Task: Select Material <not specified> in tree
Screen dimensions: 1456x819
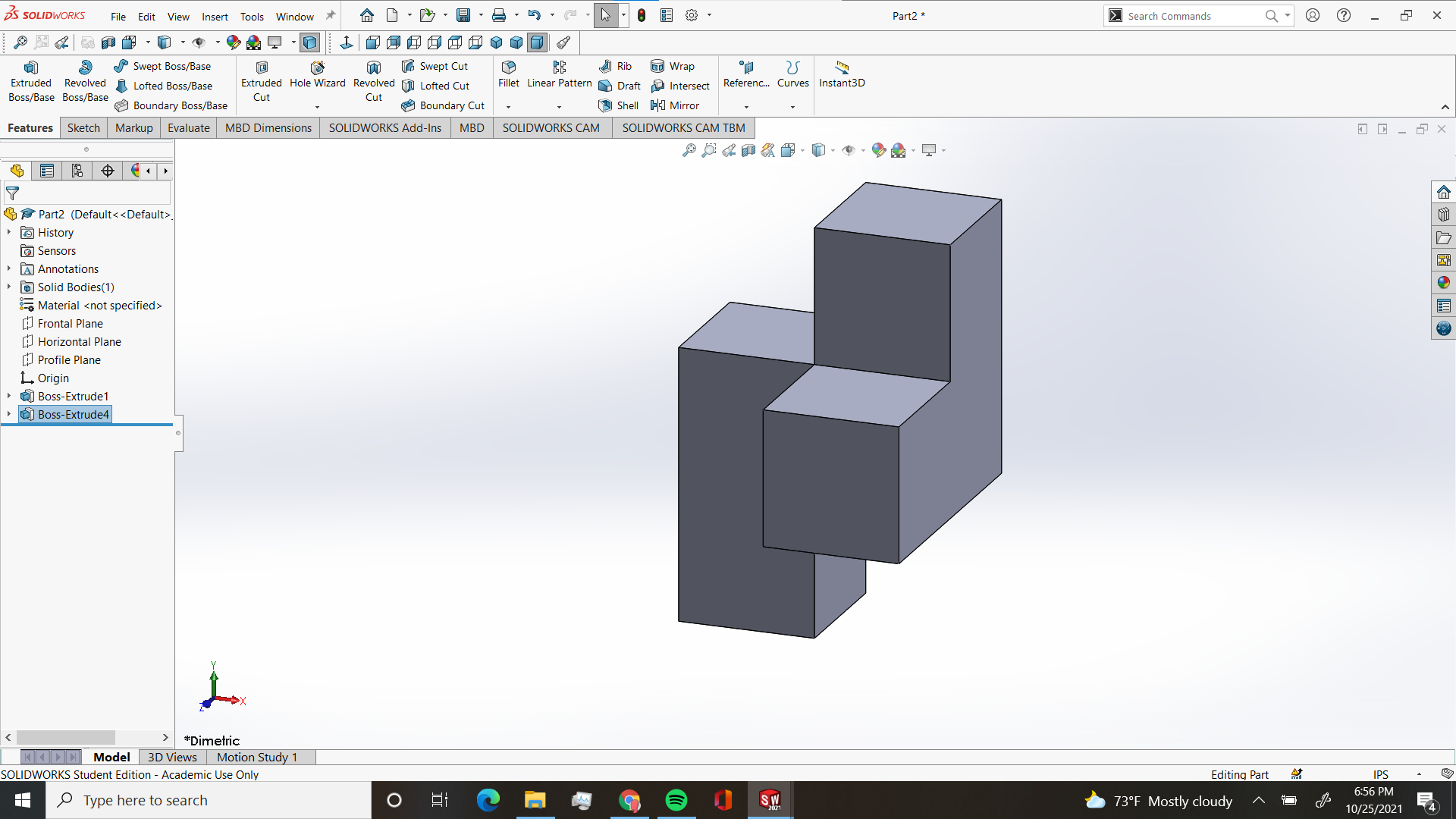Action: tap(91, 305)
